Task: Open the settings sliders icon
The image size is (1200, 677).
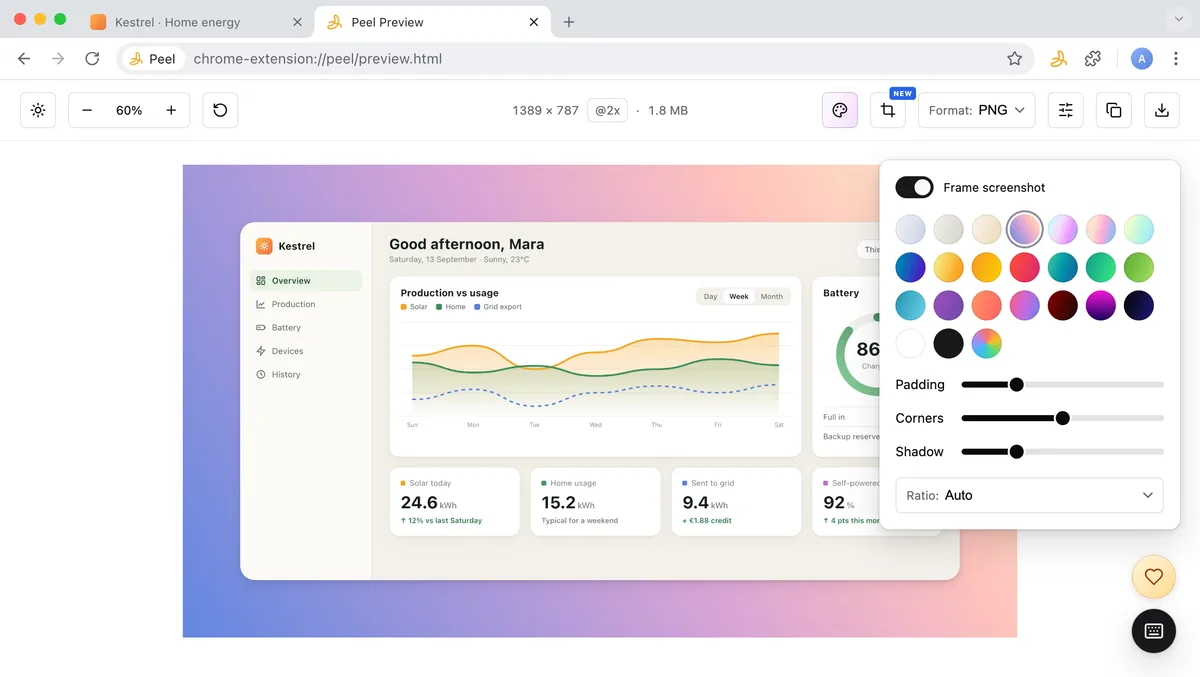Action: 1066,110
